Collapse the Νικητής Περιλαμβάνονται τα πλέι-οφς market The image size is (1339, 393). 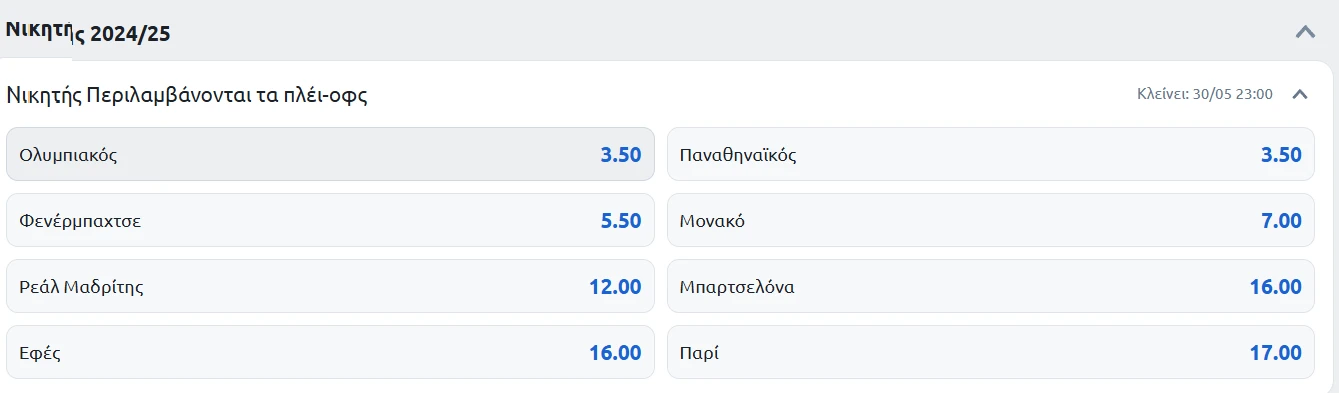tap(1300, 94)
